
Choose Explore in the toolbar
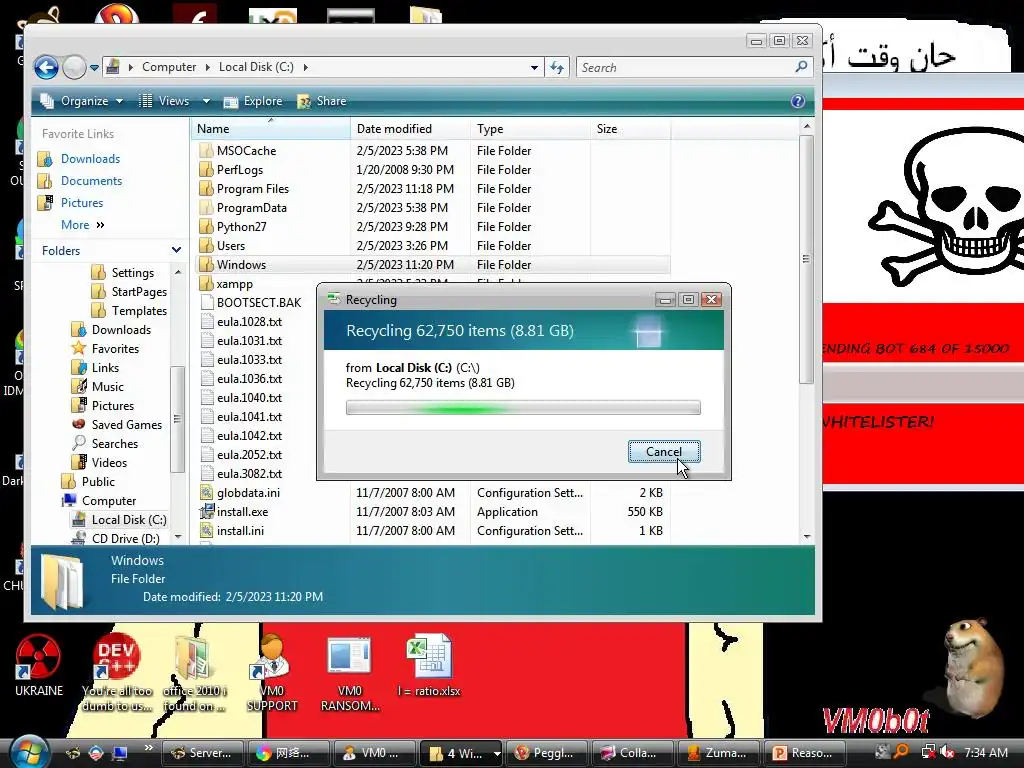pos(253,101)
